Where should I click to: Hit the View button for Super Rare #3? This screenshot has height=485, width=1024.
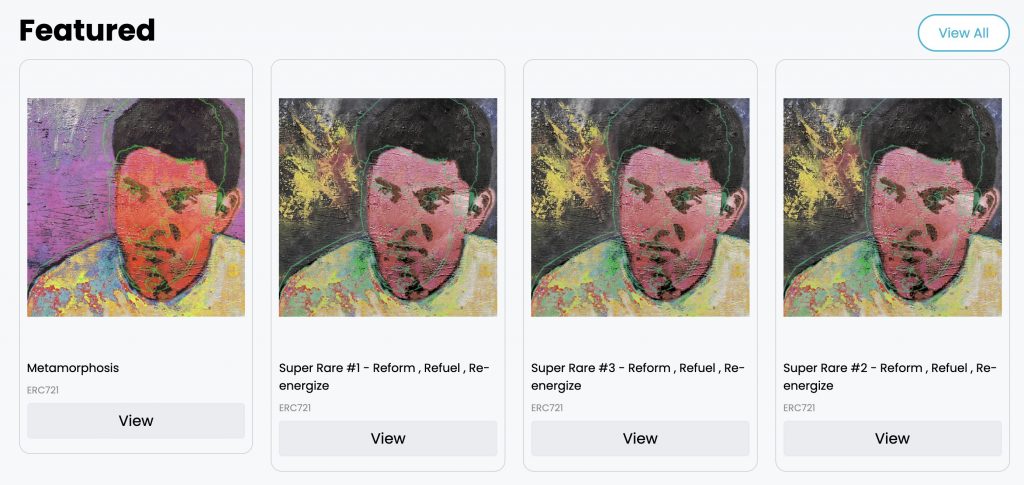(x=640, y=438)
